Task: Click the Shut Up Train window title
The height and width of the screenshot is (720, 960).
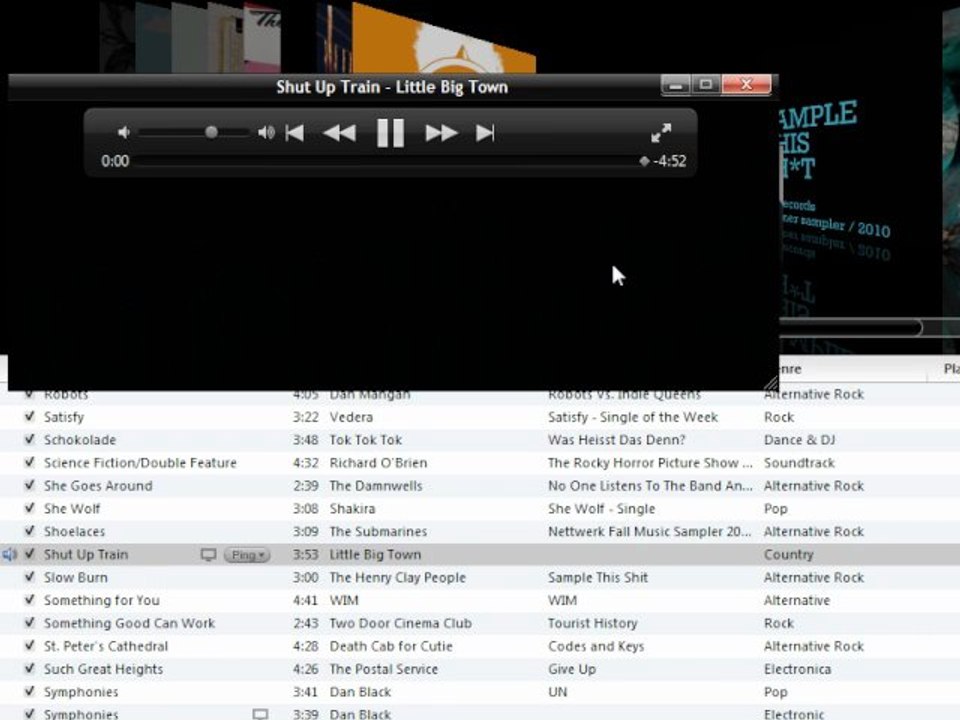Action: click(x=392, y=87)
